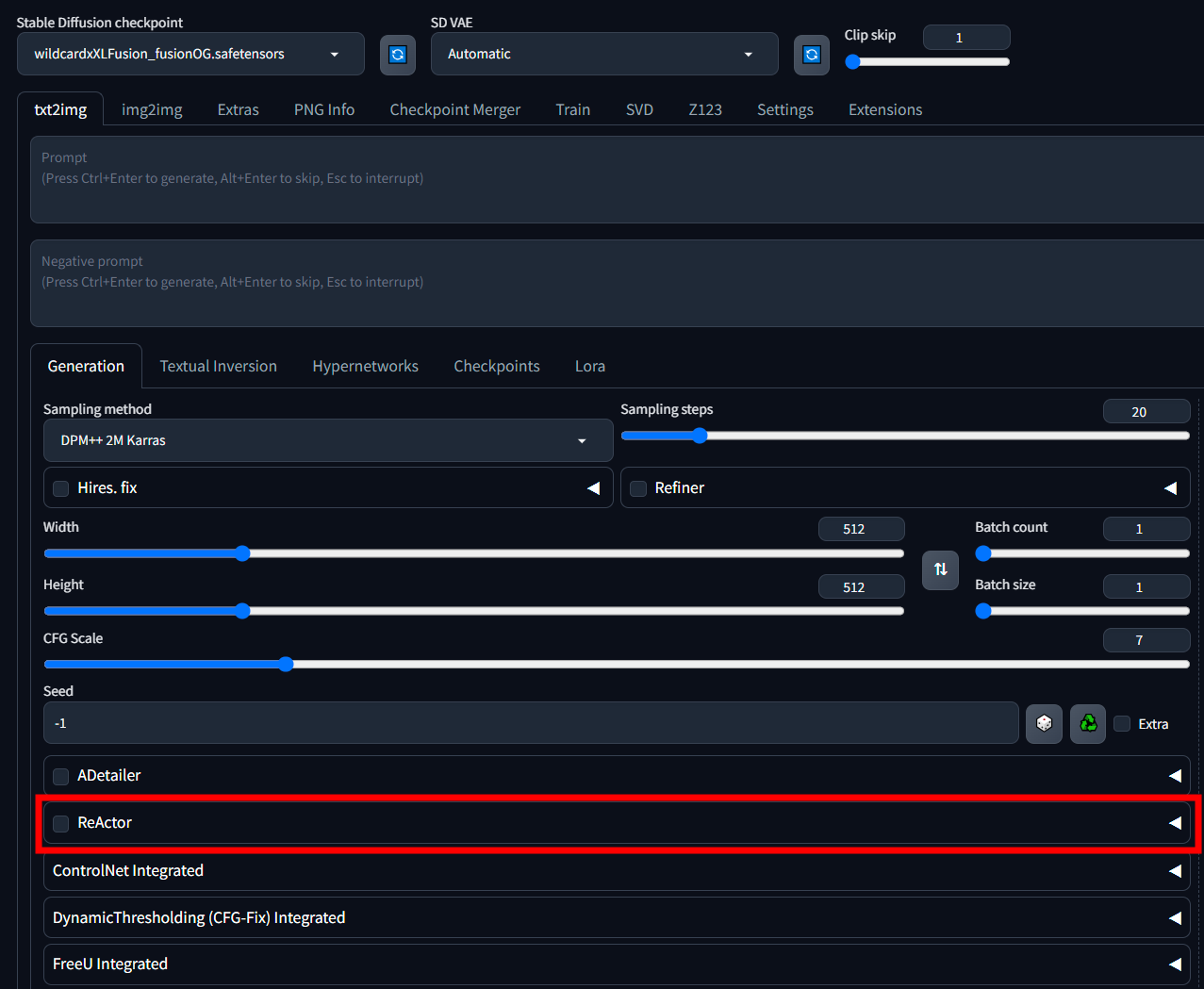Expand the ADetailer panel arrow
The image size is (1204, 989).
coord(1175,775)
